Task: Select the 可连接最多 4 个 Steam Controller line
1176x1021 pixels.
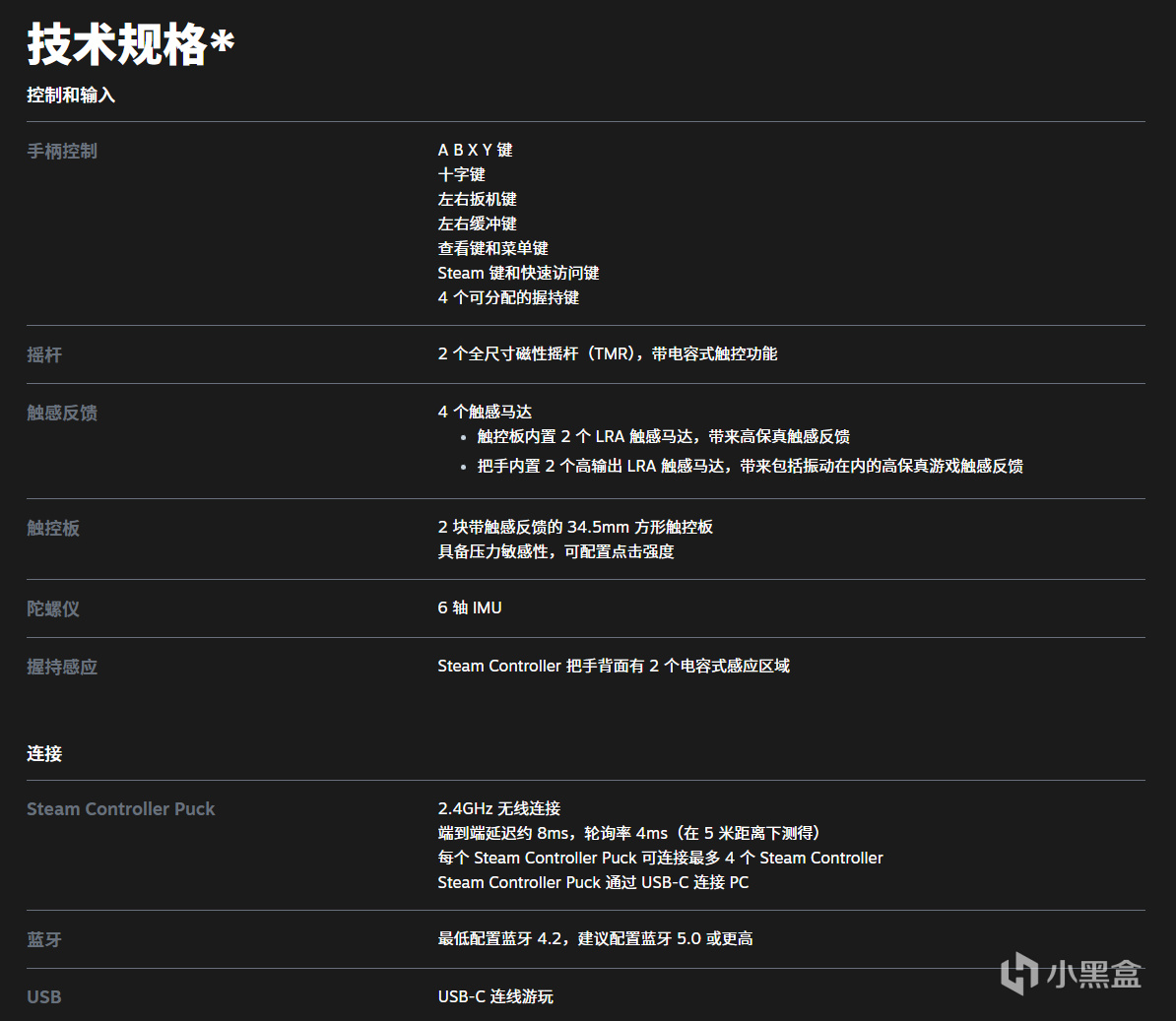Action: click(660, 858)
